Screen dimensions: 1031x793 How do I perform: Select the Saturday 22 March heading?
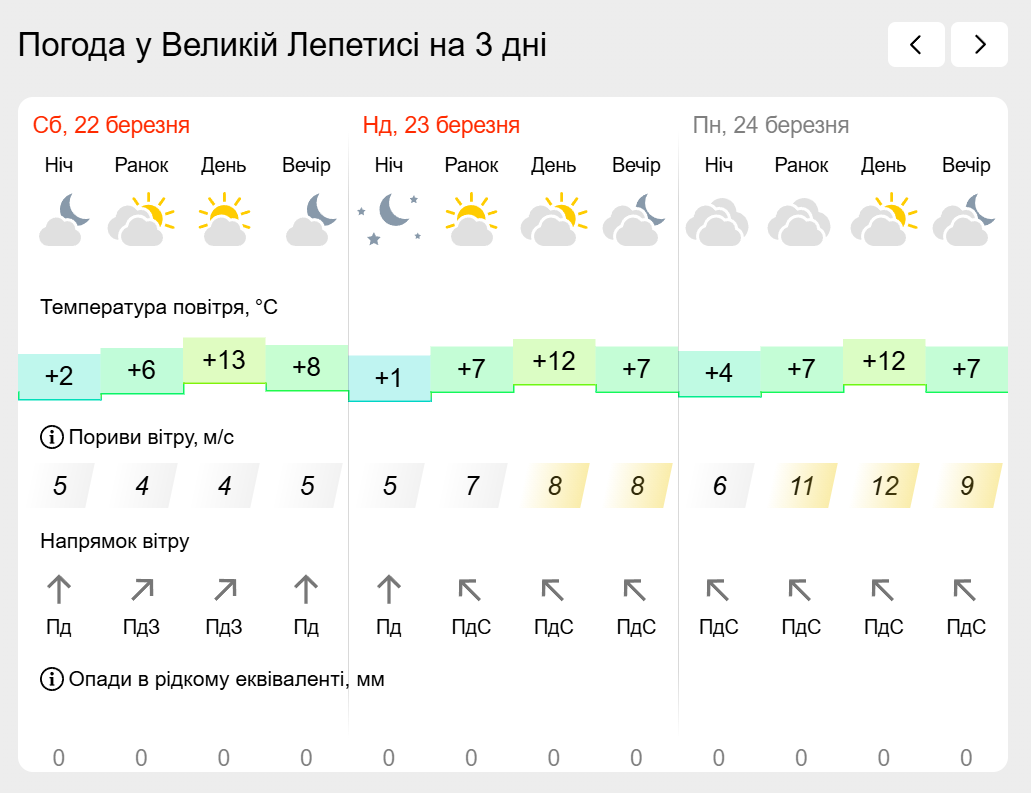pyautogui.click(x=111, y=125)
